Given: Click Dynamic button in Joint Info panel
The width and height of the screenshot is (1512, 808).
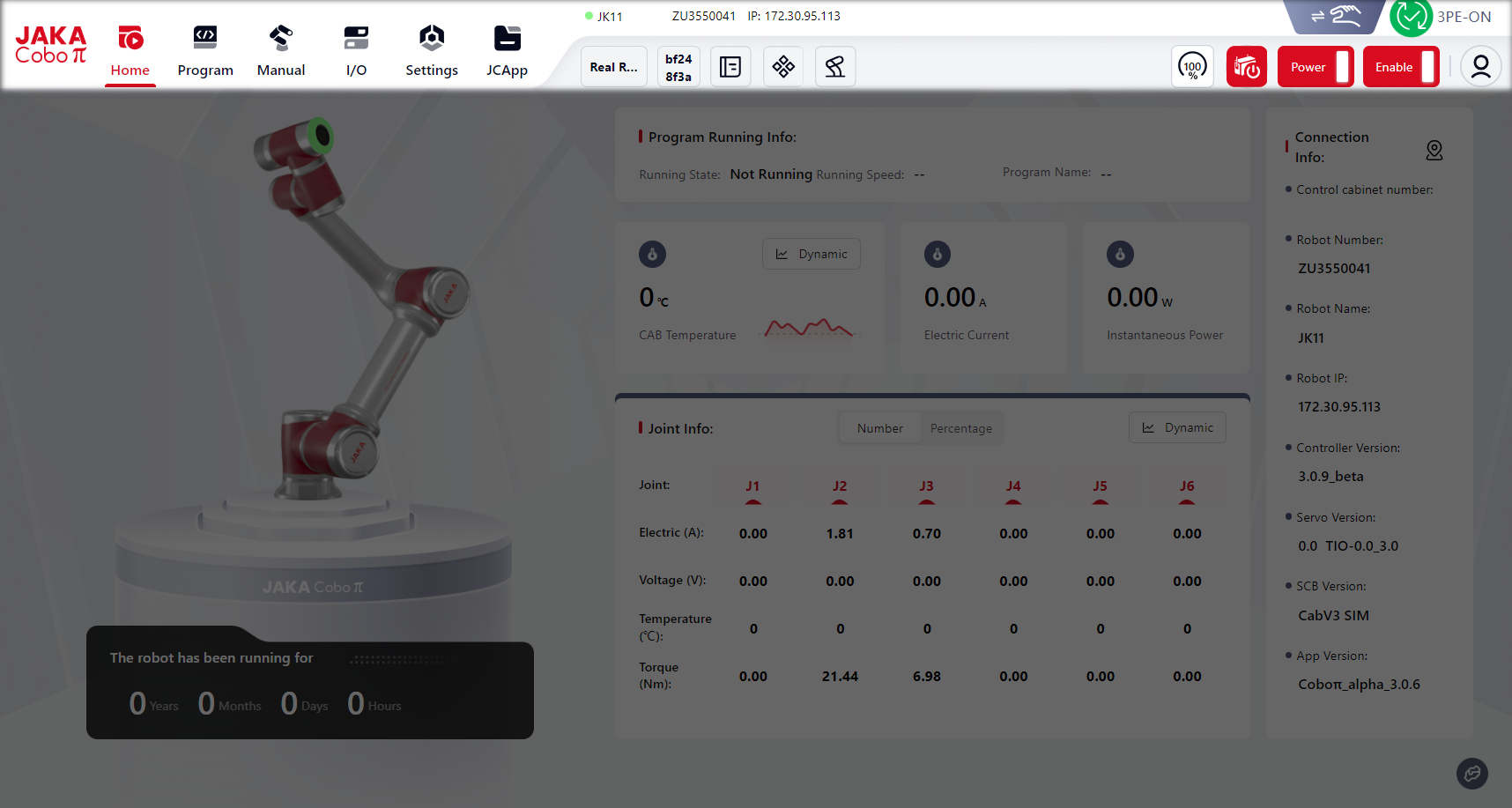Looking at the screenshot, I should (x=1177, y=427).
